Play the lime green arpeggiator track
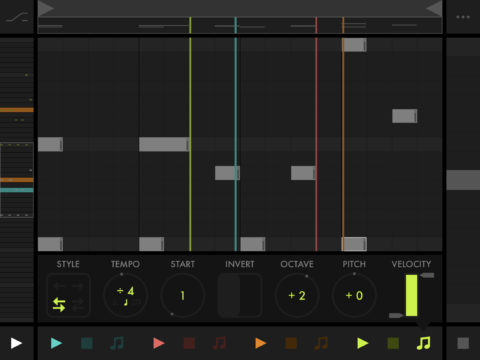 (363, 343)
